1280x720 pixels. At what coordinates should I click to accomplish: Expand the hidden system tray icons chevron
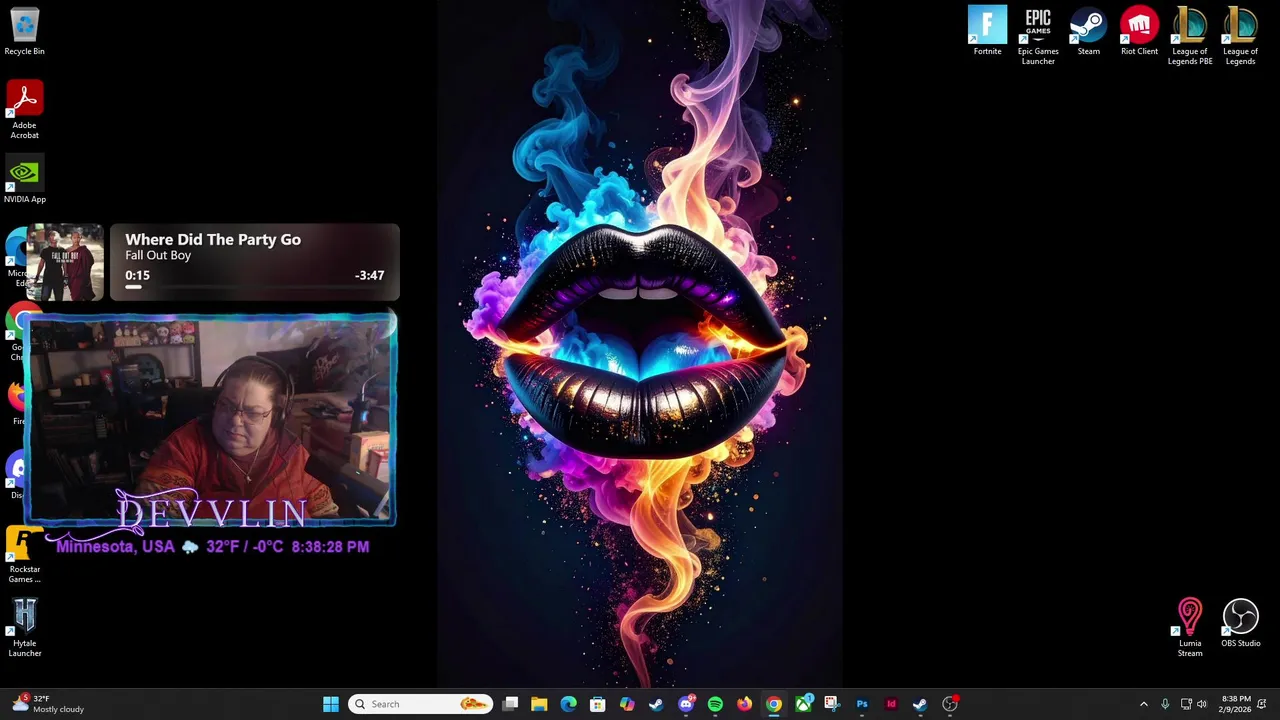pyautogui.click(x=1144, y=704)
